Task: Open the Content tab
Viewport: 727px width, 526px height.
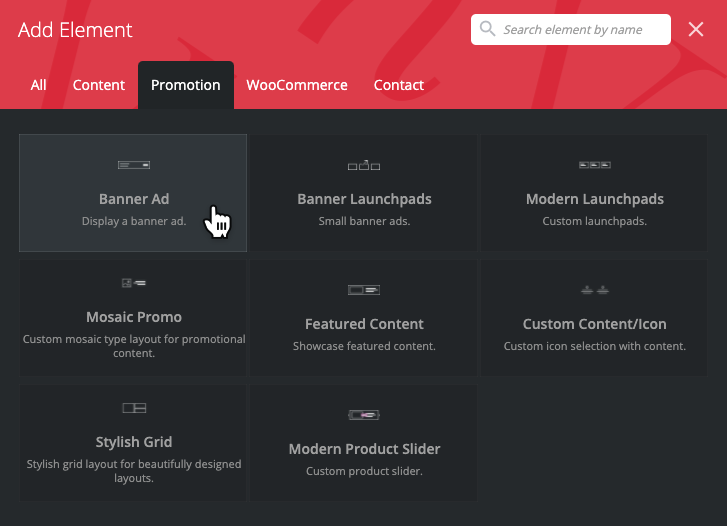Action: click(x=99, y=85)
